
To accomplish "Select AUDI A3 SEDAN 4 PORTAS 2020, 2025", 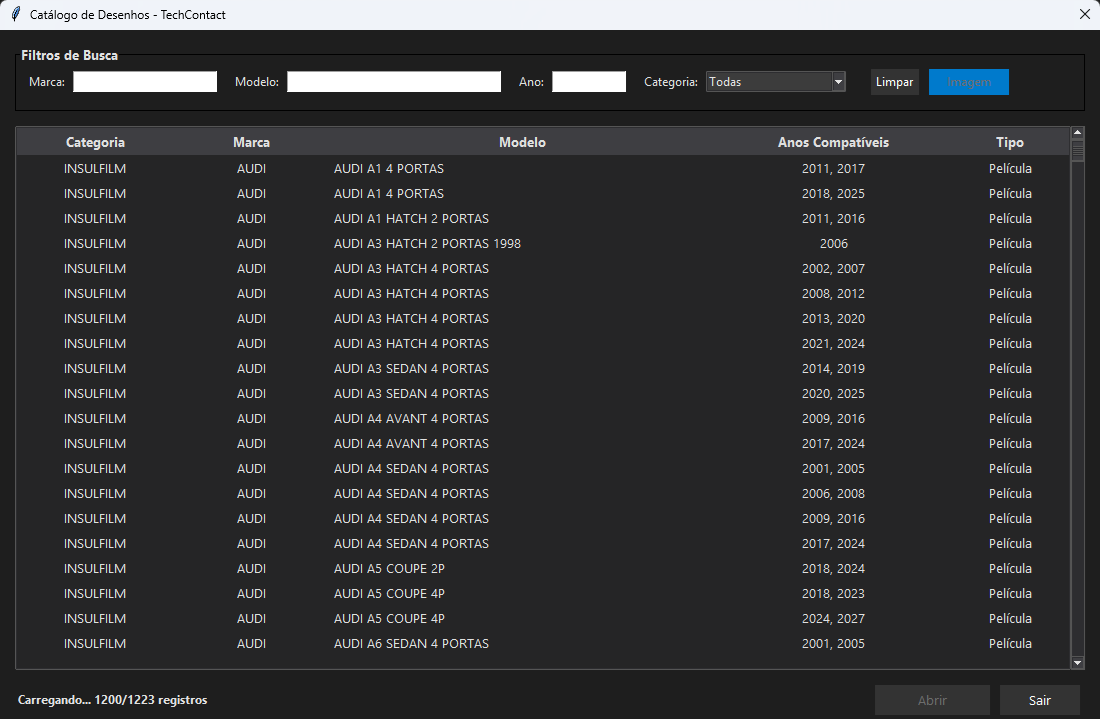I will 543,394.
